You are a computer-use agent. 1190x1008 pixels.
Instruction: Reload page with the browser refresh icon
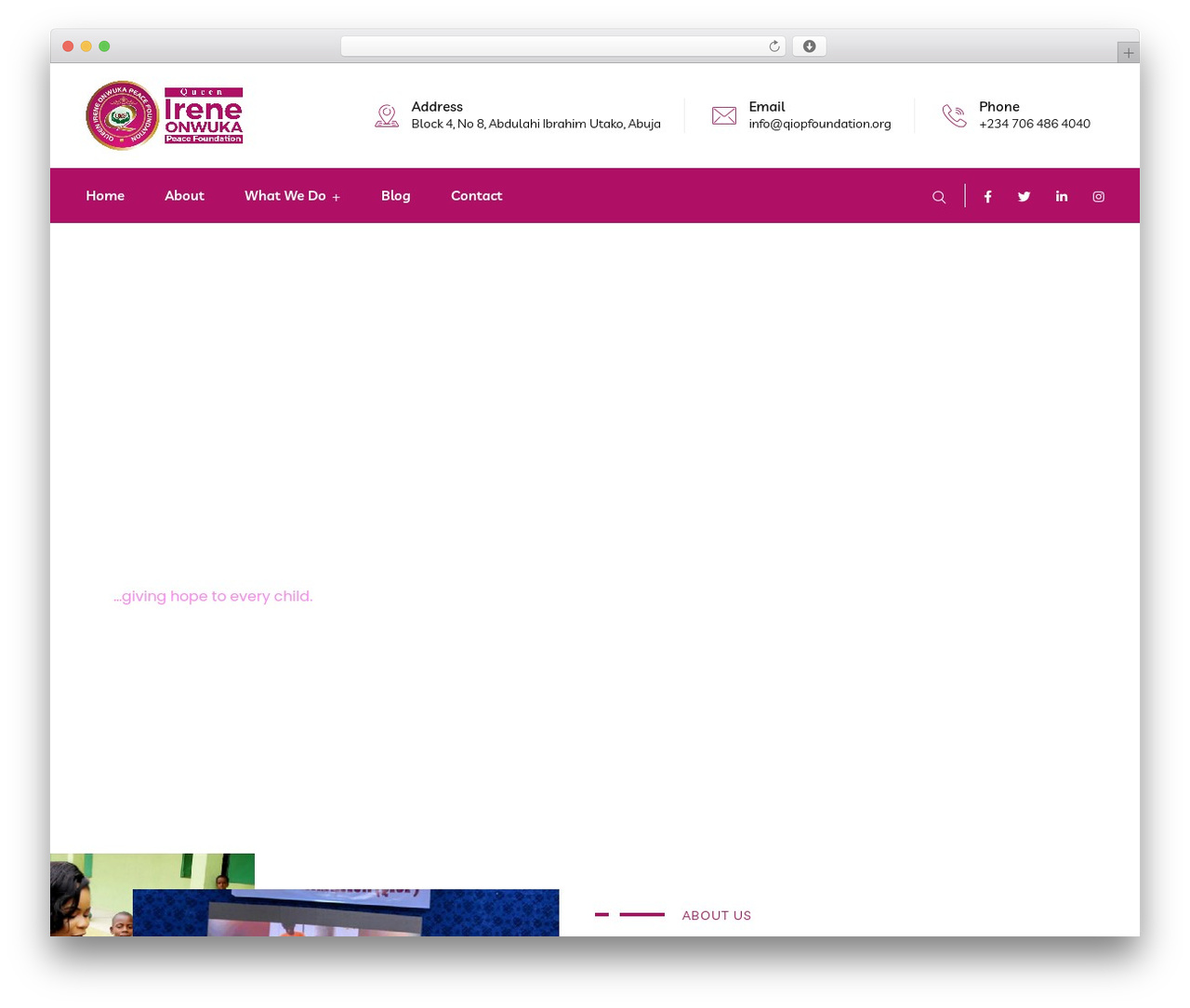tap(773, 46)
